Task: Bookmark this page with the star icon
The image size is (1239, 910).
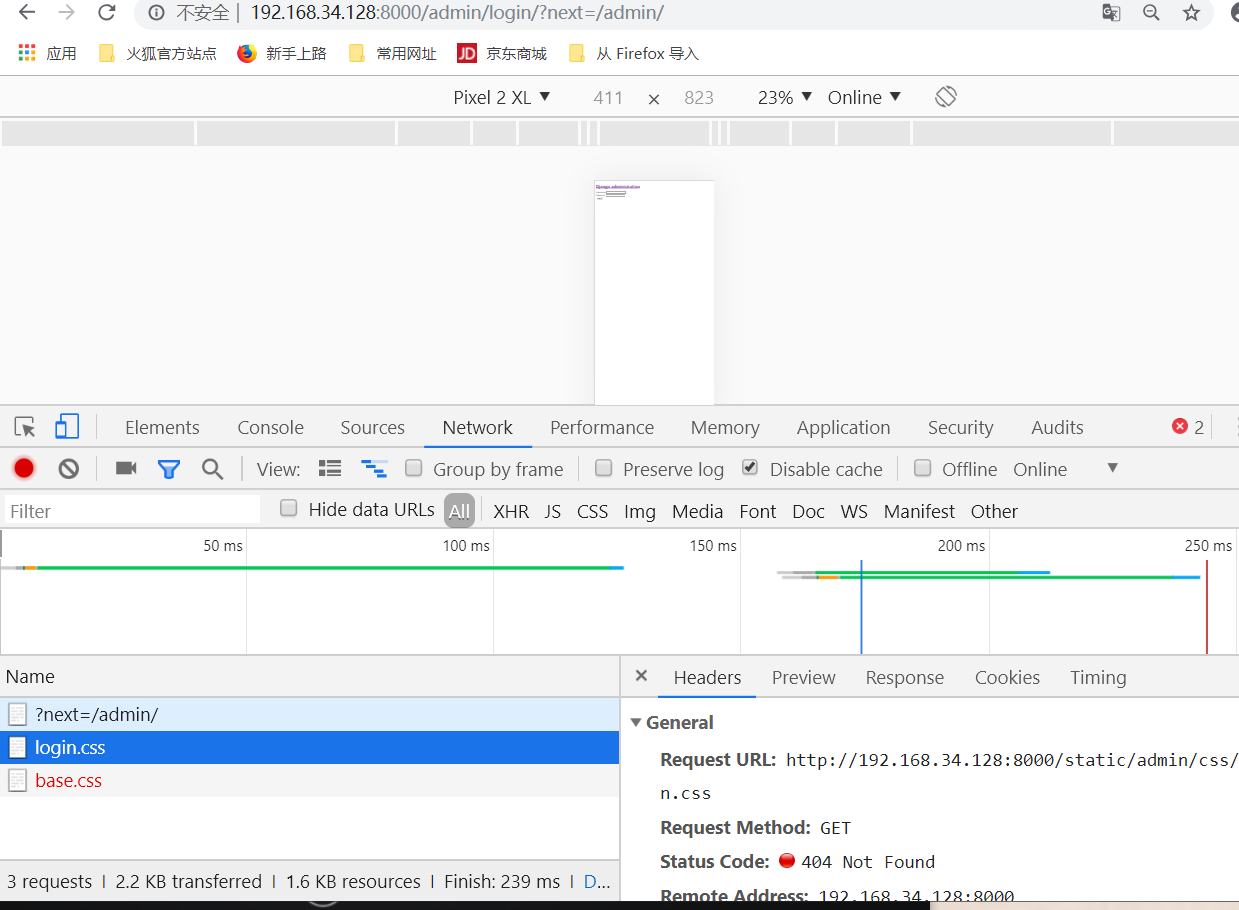Action: [1191, 13]
